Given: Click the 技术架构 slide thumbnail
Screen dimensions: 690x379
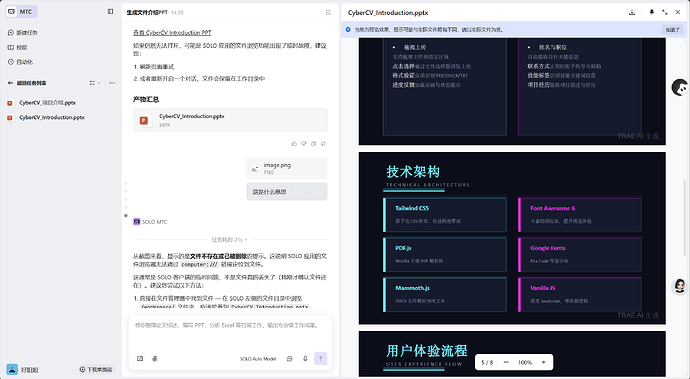Looking at the screenshot, I should [x=512, y=238].
